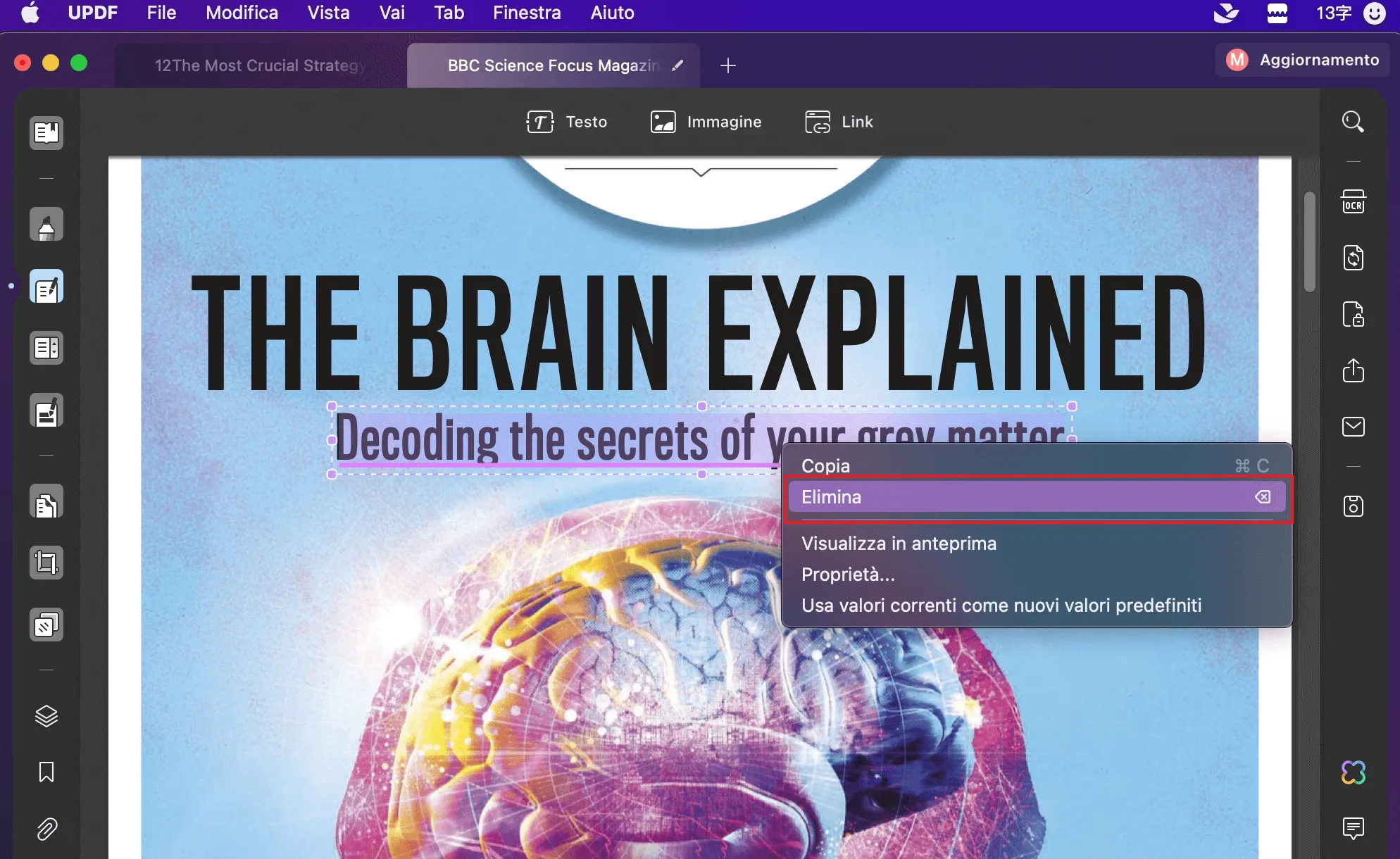Open the Organize Pages sidebar icon
Viewport: 1400px width, 859px height.
click(46, 348)
